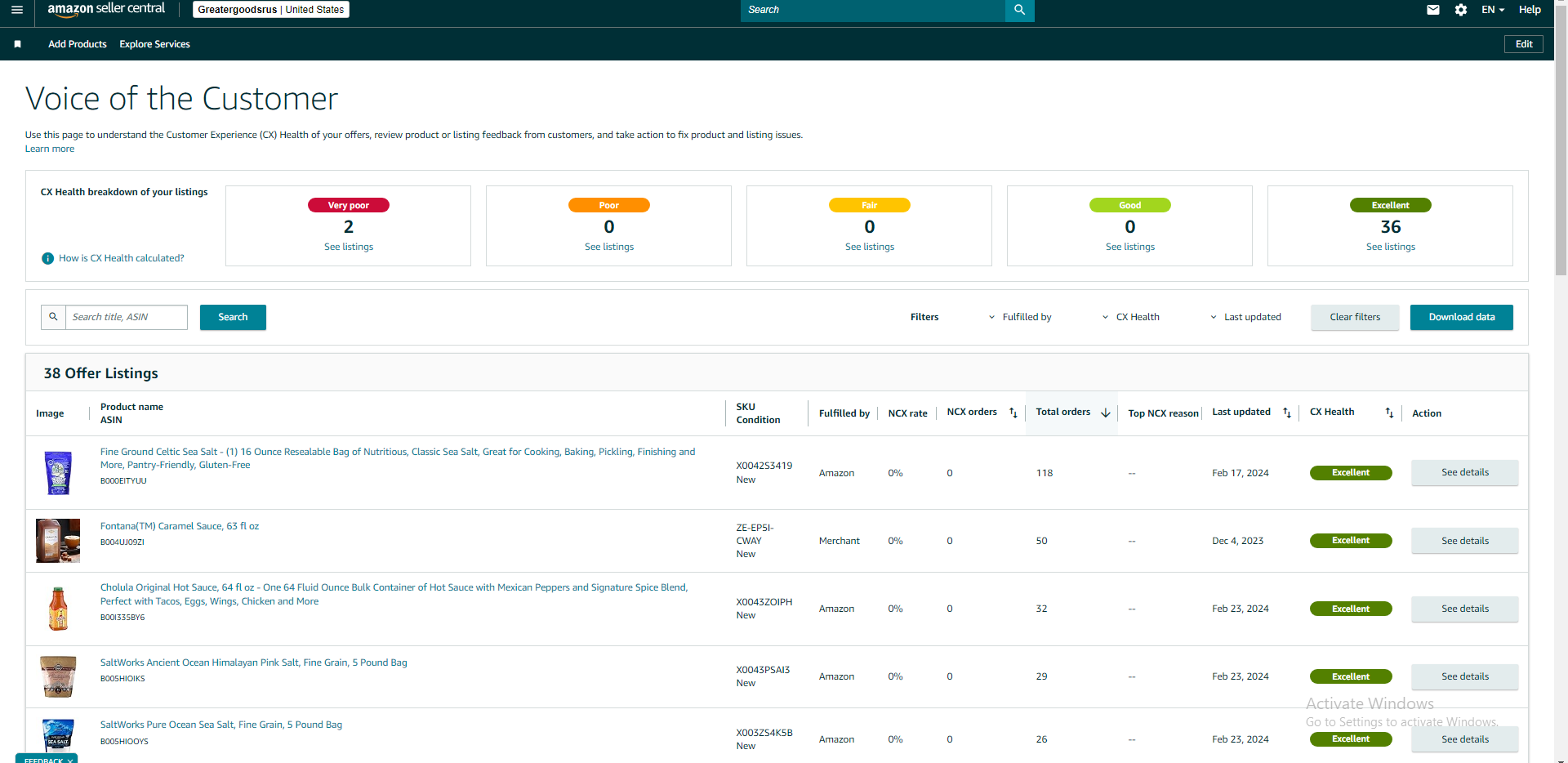Sort by Last updated arrows icon

click(x=1287, y=413)
